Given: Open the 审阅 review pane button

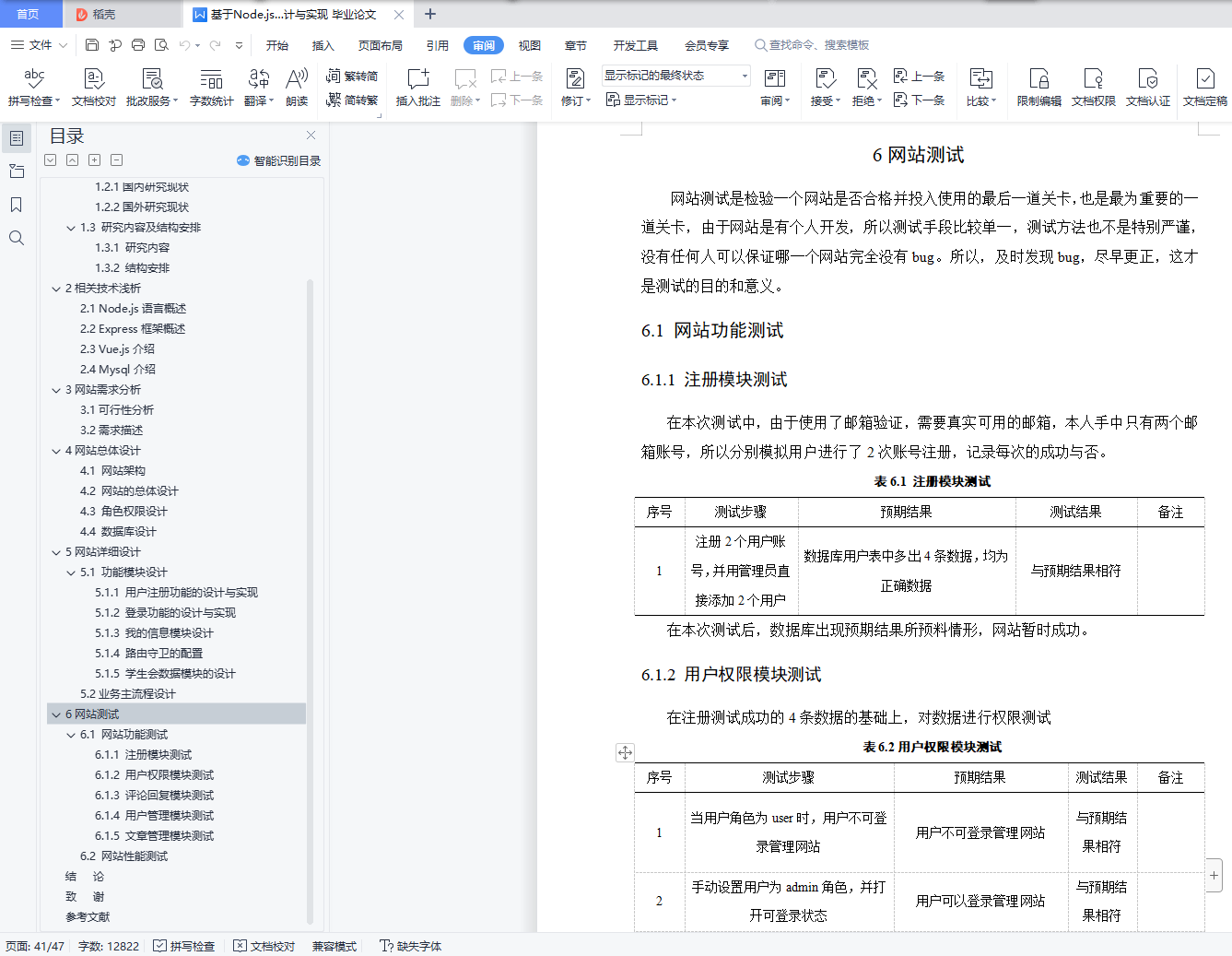Looking at the screenshot, I should (x=775, y=88).
